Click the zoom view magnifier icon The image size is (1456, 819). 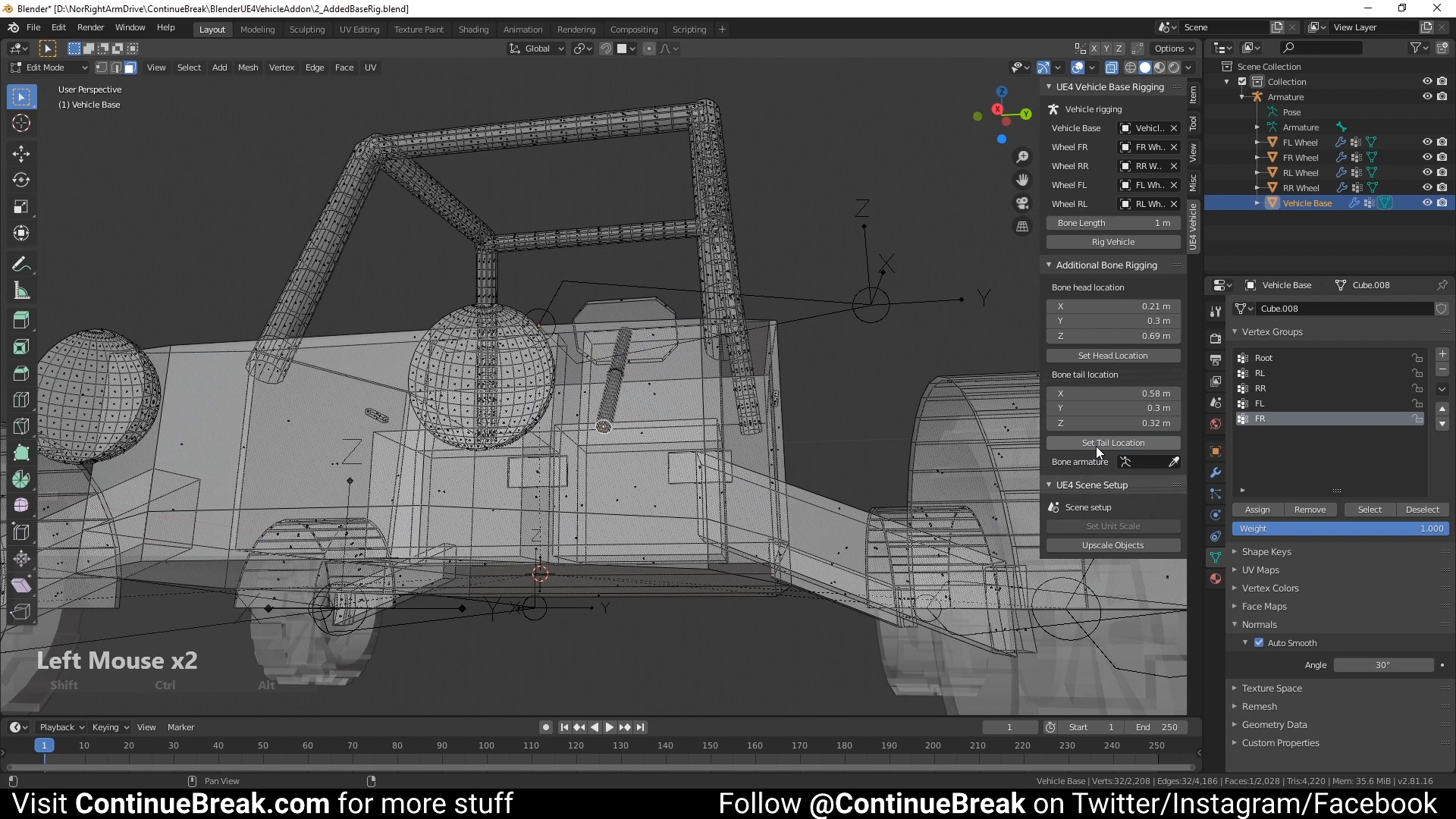(1022, 157)
